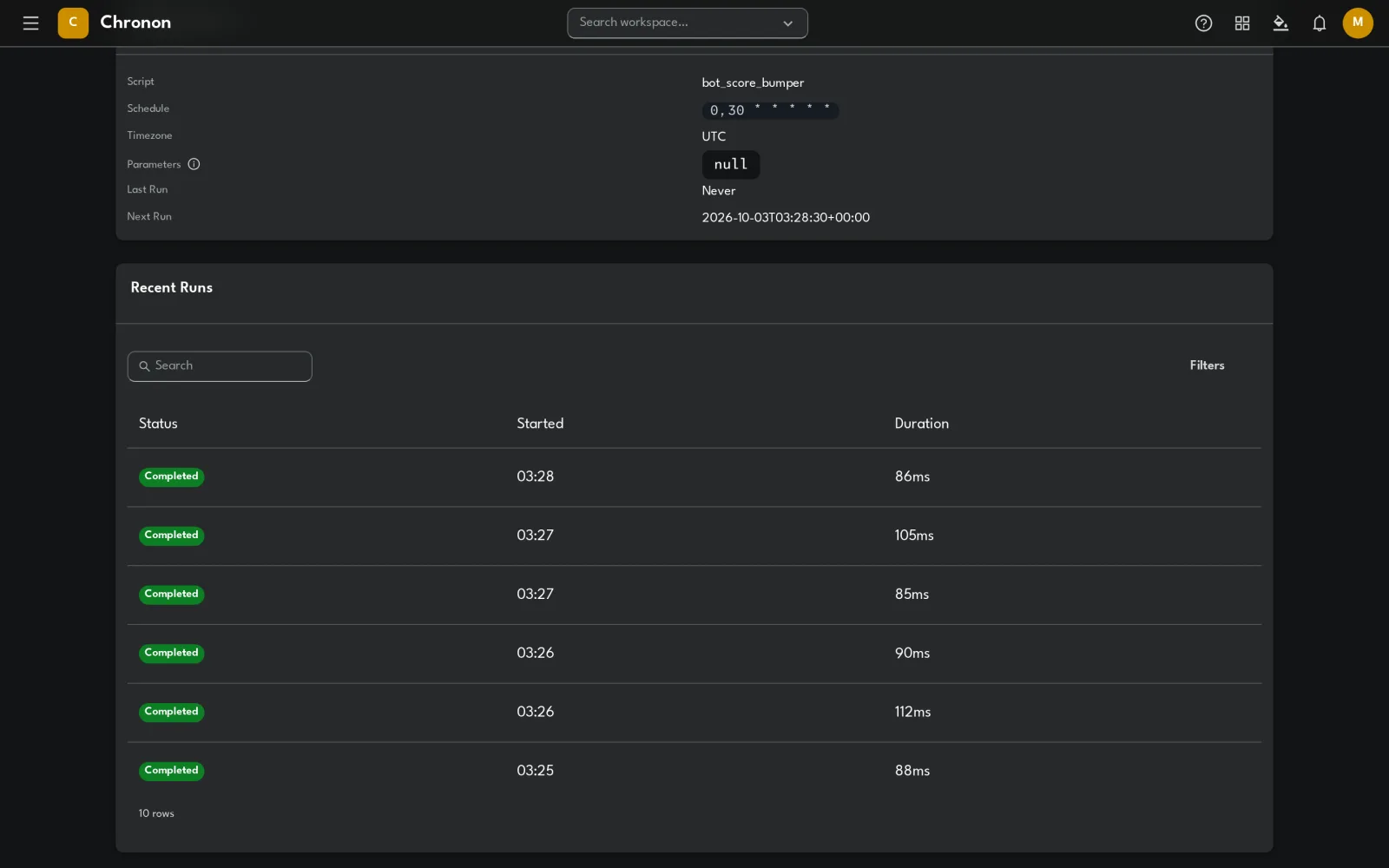Click the Recent Runs heading
This screenshot has height=868, width=1389.
(171, 287)
